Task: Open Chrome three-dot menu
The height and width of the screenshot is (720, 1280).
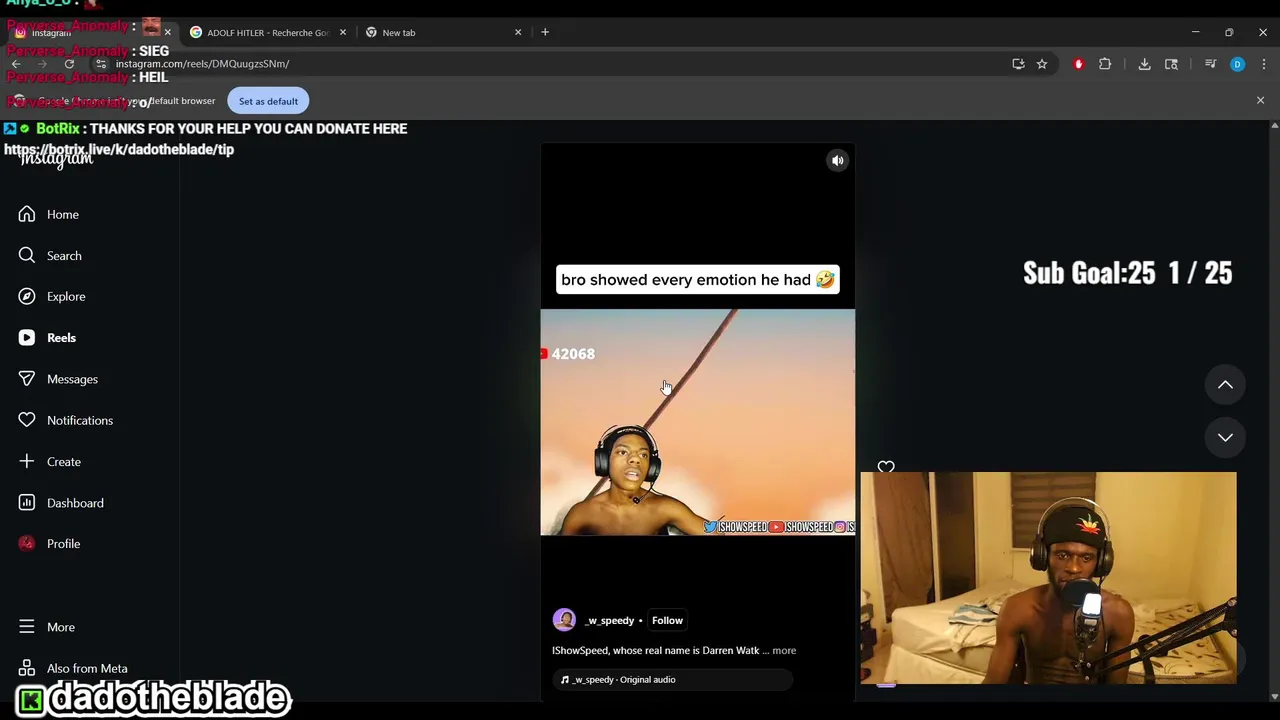Action: pyautogui.click(x=1264, y=64)
